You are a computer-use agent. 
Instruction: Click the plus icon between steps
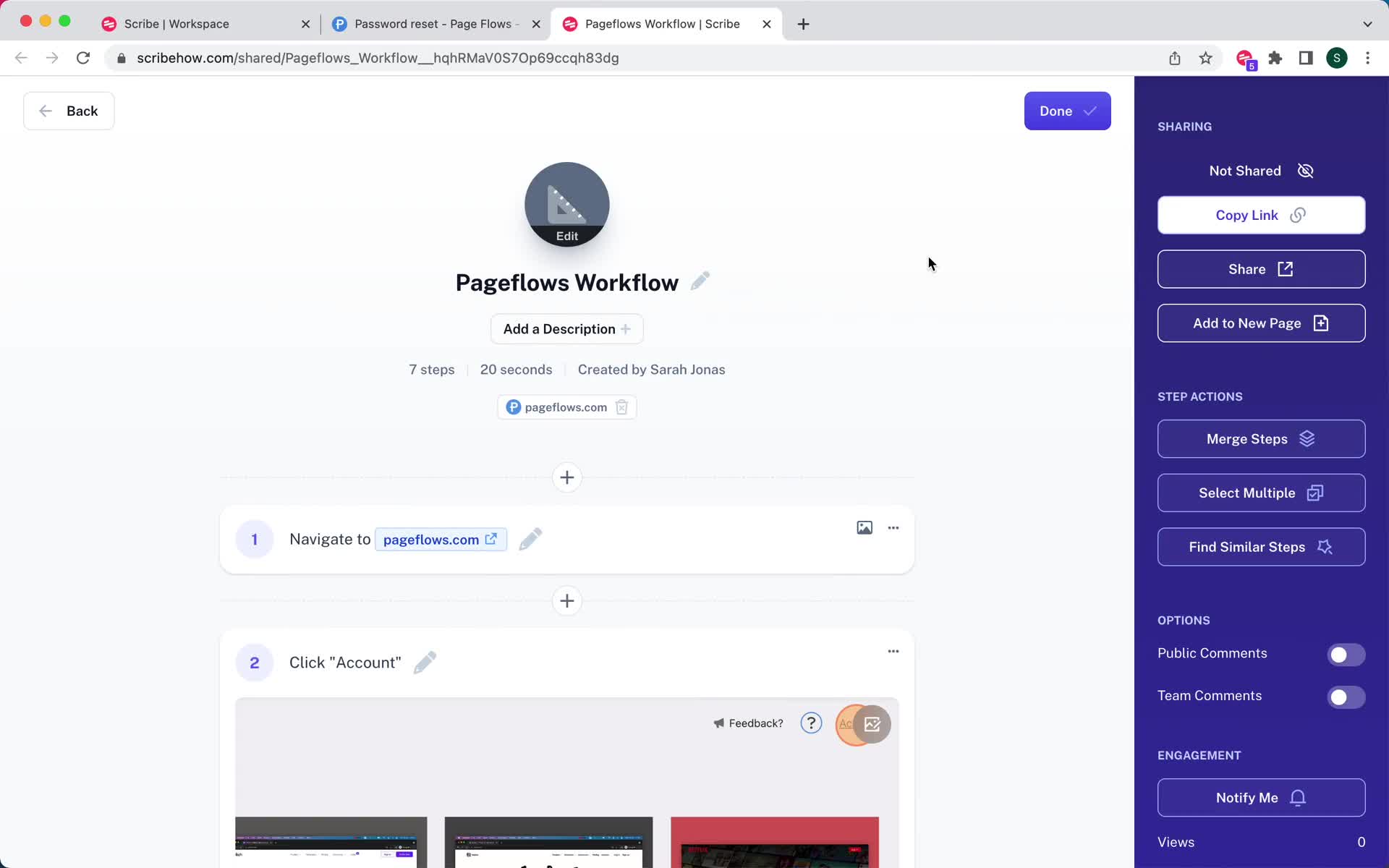[567, 601]
